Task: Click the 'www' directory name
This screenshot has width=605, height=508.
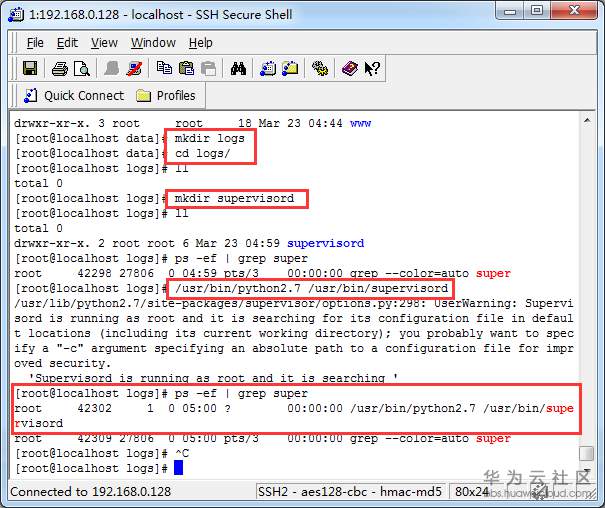Action: pyautogui.click(x=360, y=123)
